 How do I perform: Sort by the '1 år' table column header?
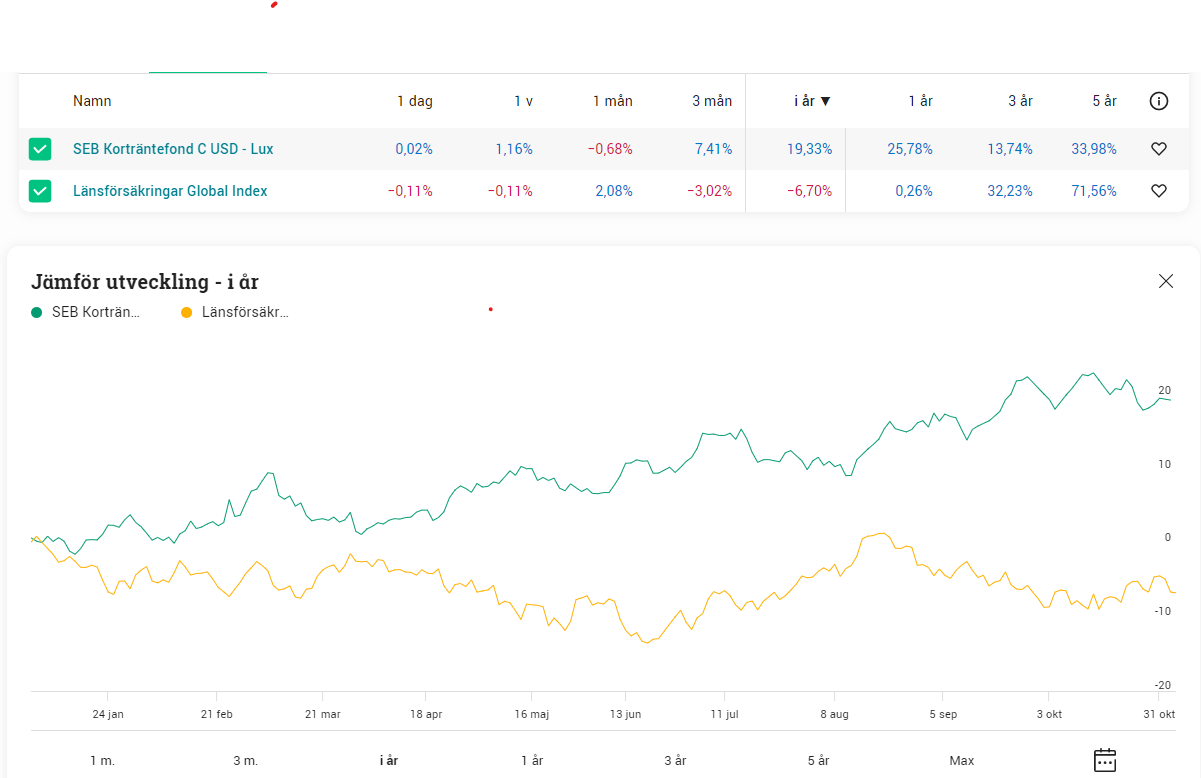[x=921, y=101]
